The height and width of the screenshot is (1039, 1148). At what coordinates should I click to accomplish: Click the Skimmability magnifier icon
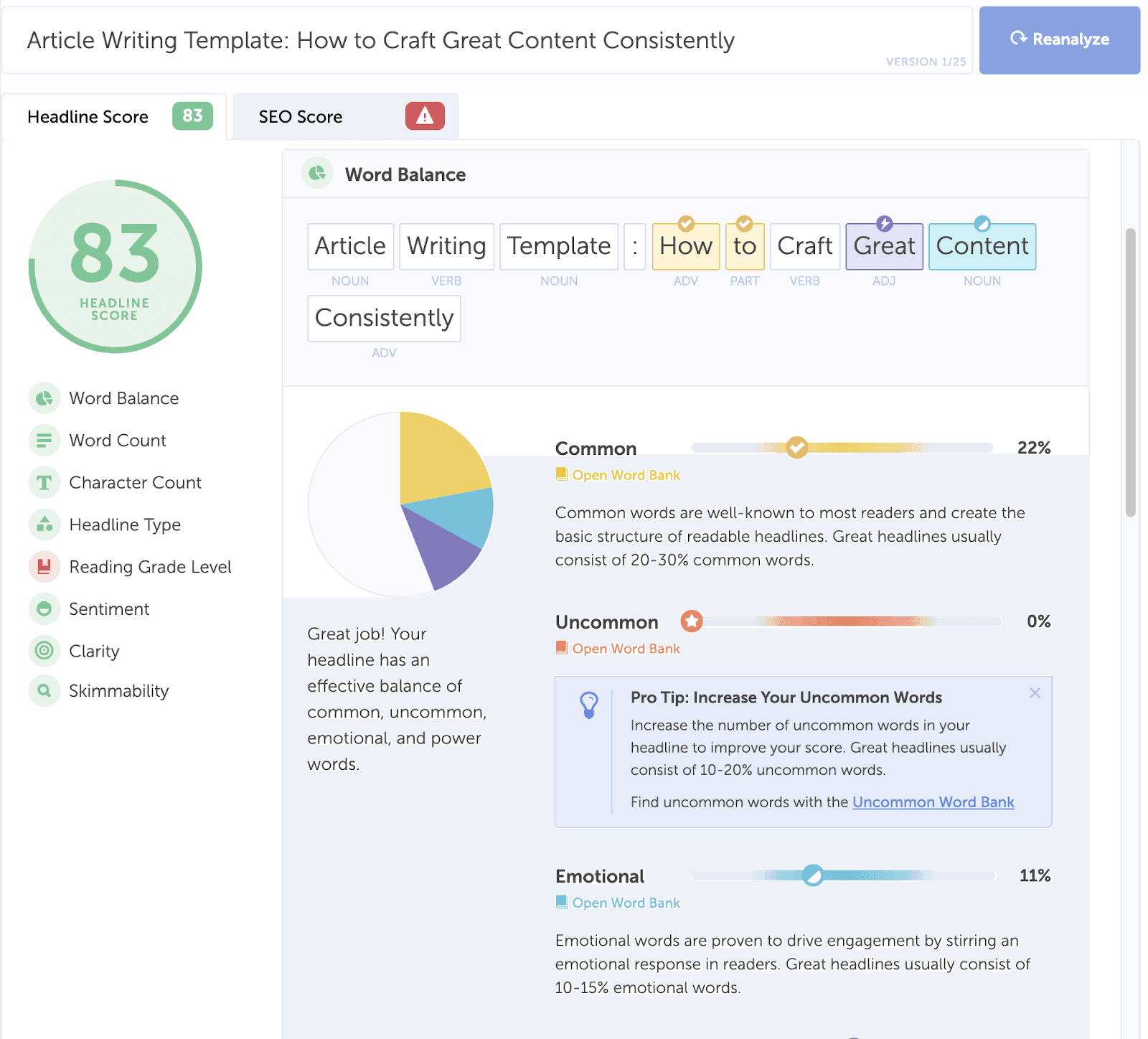44,690
